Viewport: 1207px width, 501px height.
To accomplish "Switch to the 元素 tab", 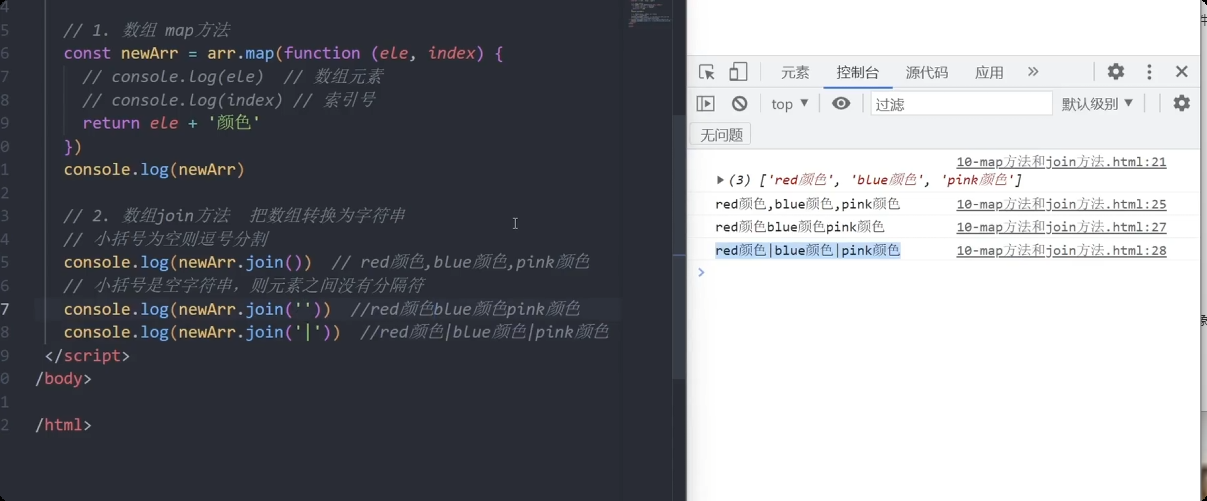I will pyautogui.click(x=795, y=72).
